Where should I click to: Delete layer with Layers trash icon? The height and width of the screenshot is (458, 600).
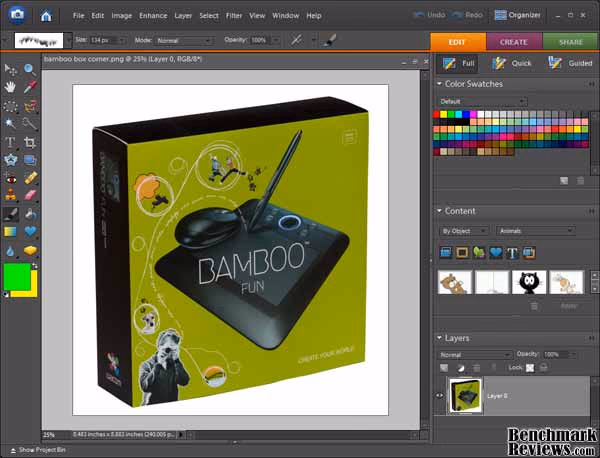(477, 368)
